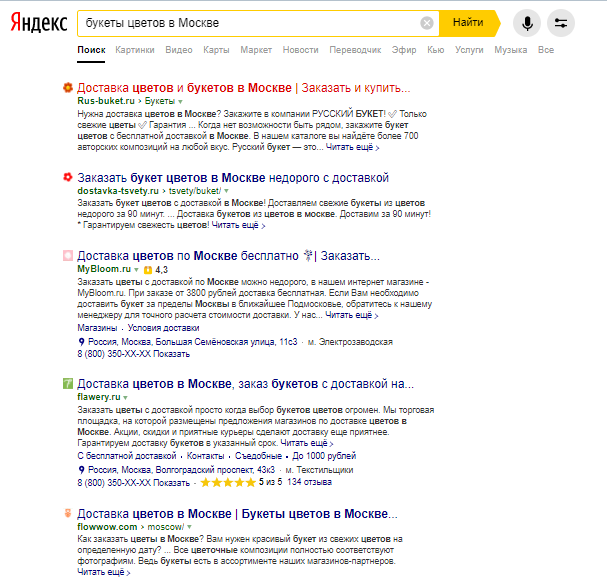Expand dropdown arrow next to Rus-buket.ru Букеты

point(180,102)
